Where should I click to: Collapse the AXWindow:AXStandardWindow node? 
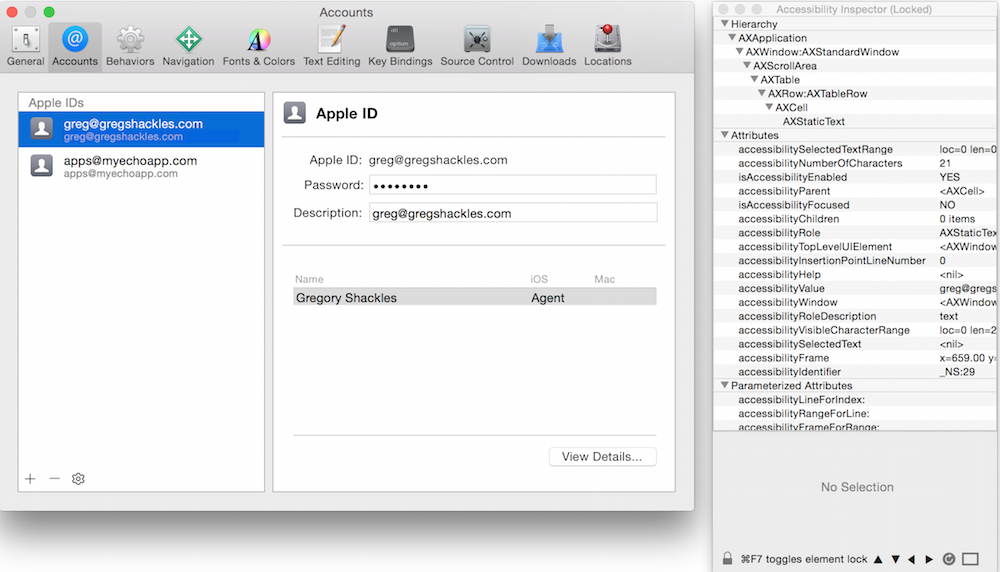coord(740,52)
